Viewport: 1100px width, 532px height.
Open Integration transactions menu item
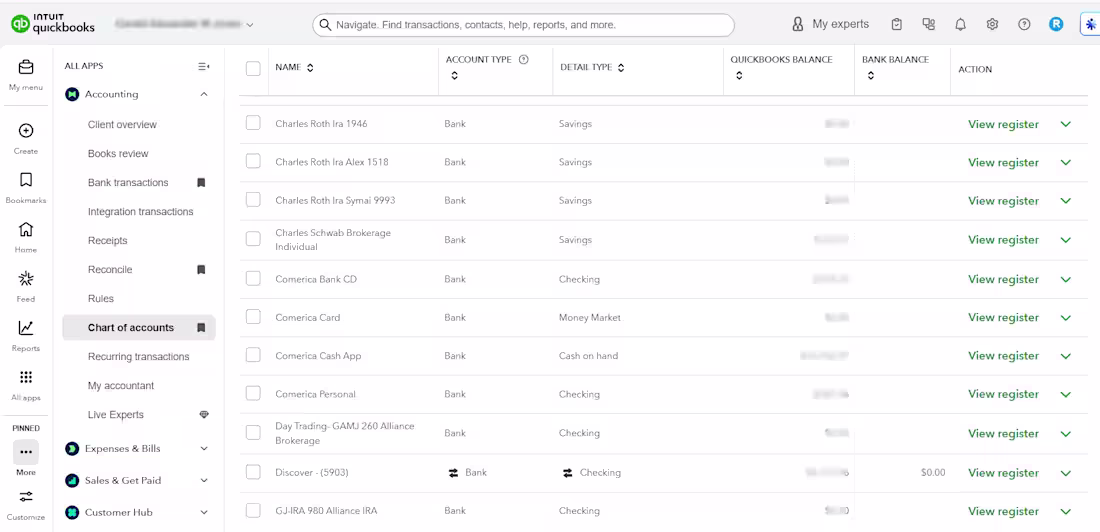[140, 212]
